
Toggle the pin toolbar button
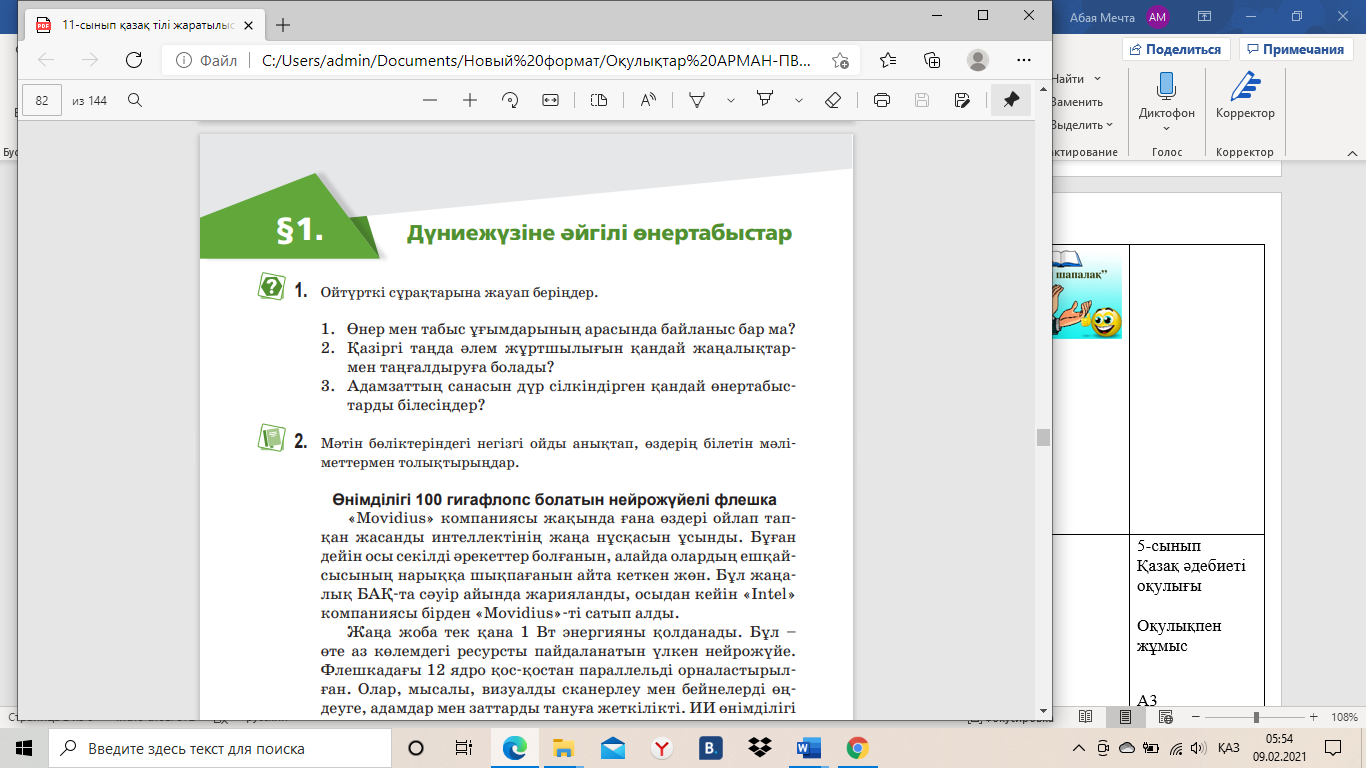[1011, 100]
